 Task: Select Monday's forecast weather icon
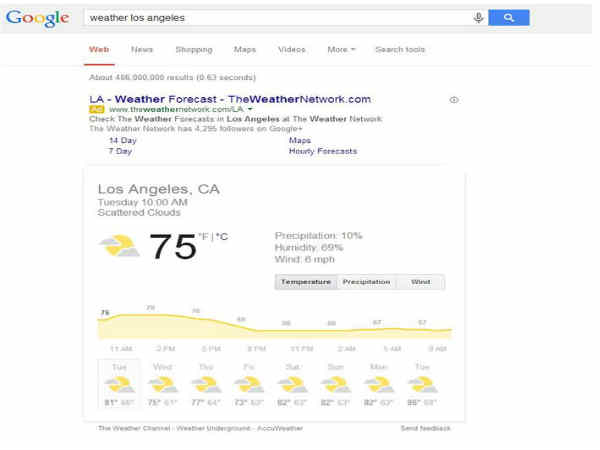coord(378,384)
